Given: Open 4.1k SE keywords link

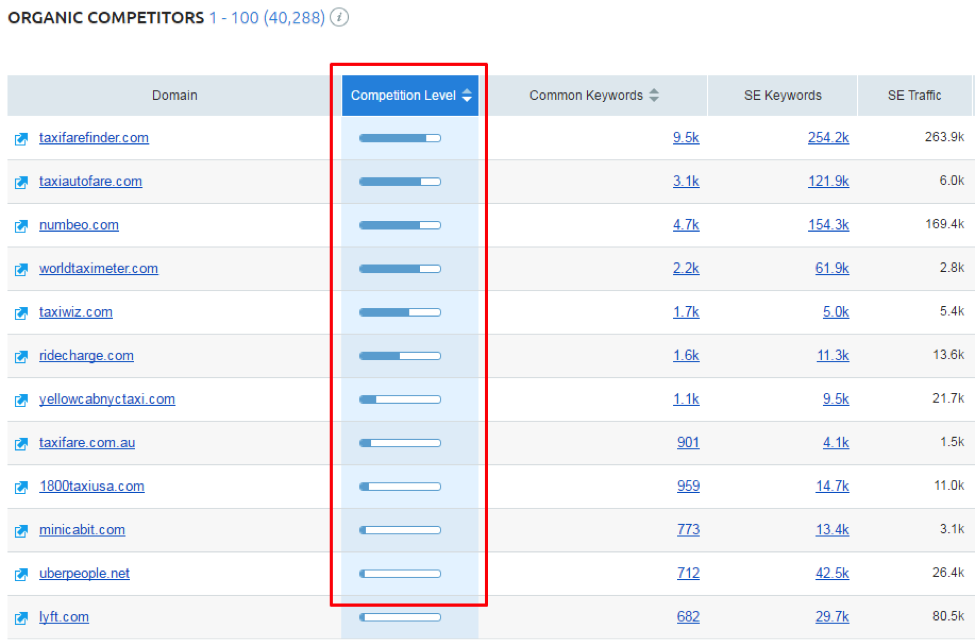Looking at the screenshot, I should click(836, 442).
